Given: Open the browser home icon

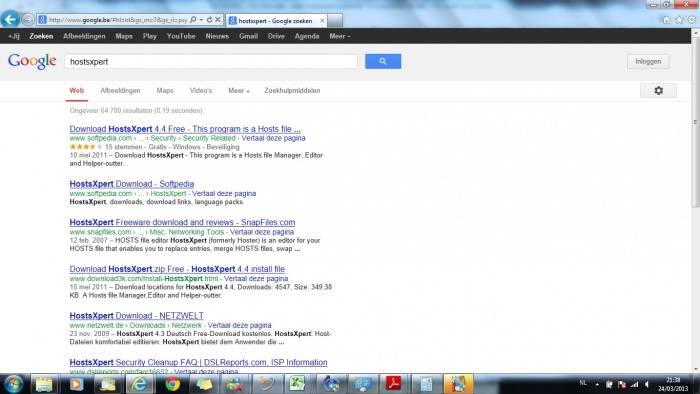Looking at the screenshot, I should [666, 20].
